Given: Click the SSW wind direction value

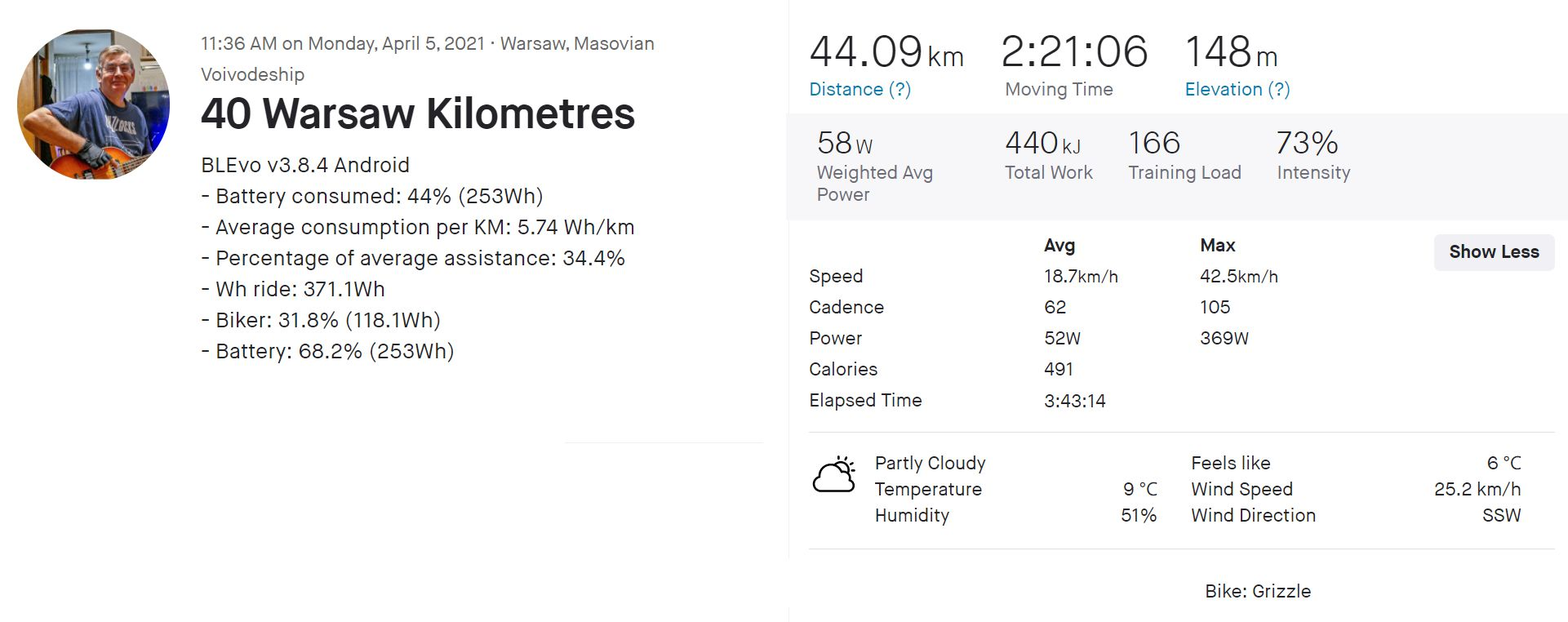Looking at the screenshot, I should tap(1501, 516).
